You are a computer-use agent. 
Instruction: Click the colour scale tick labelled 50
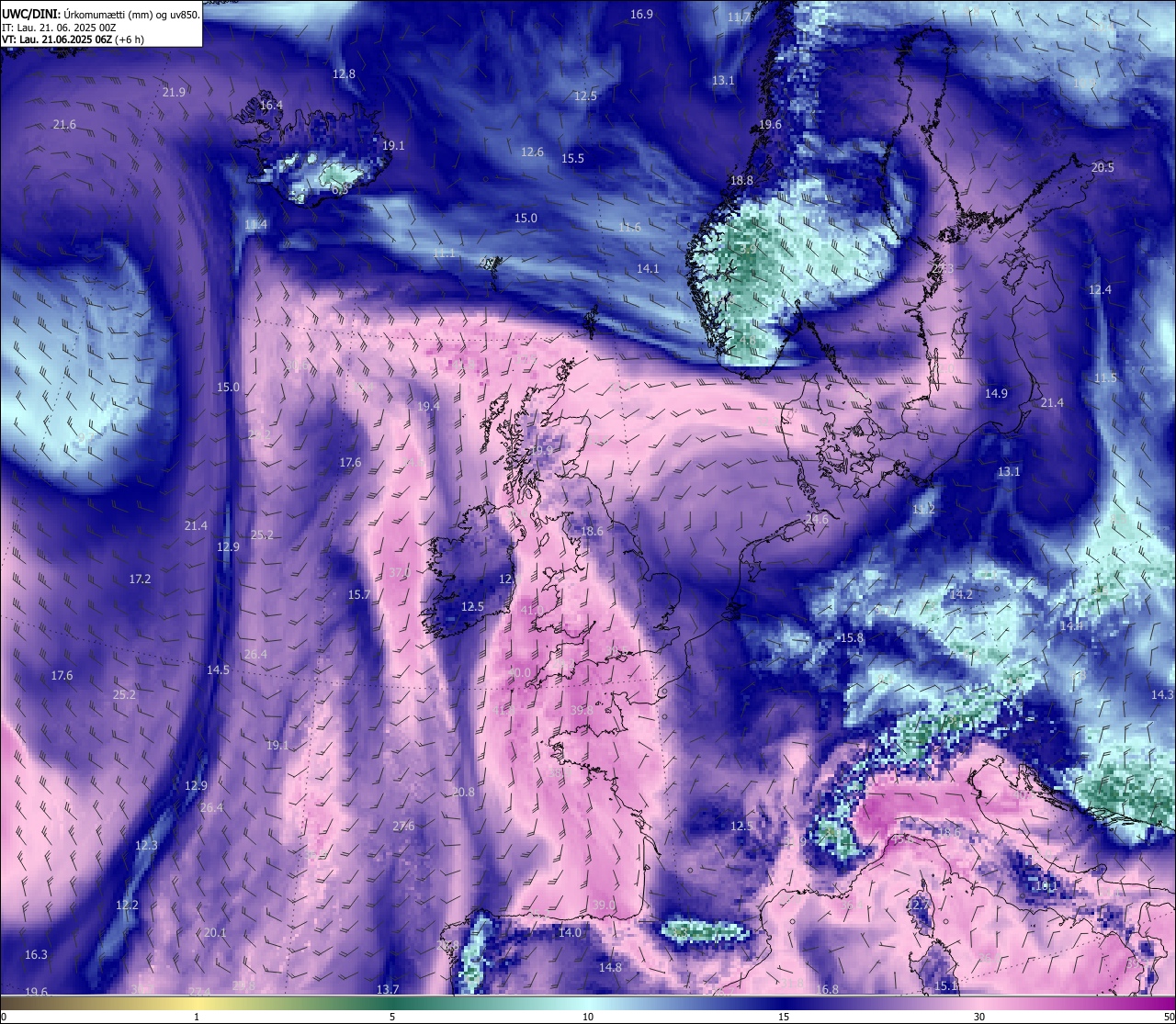point(1169,1017)
